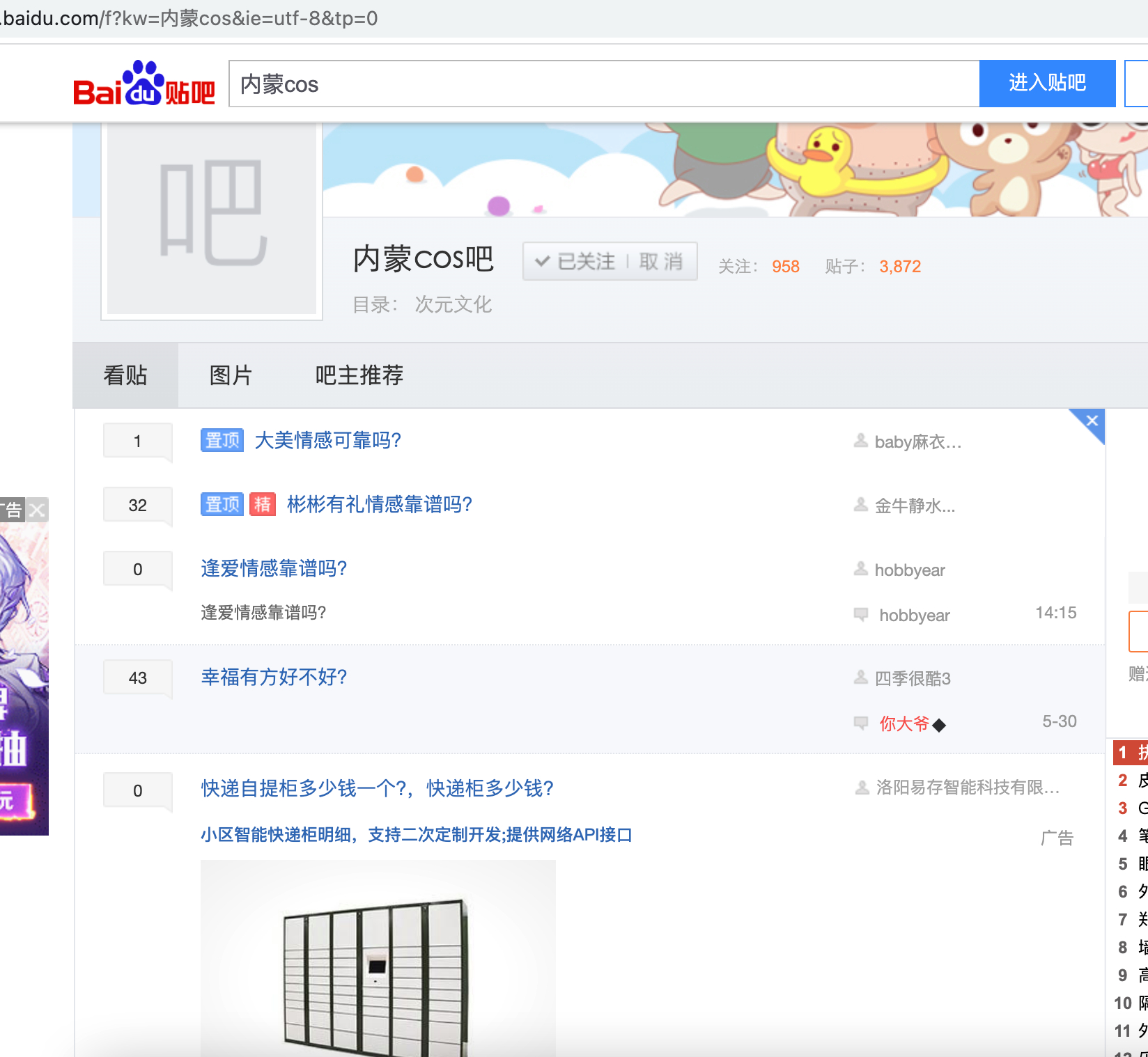1148x1057 pixels.
Task: Open the post 大美情感可靠吗?
Action: (328, 440)
